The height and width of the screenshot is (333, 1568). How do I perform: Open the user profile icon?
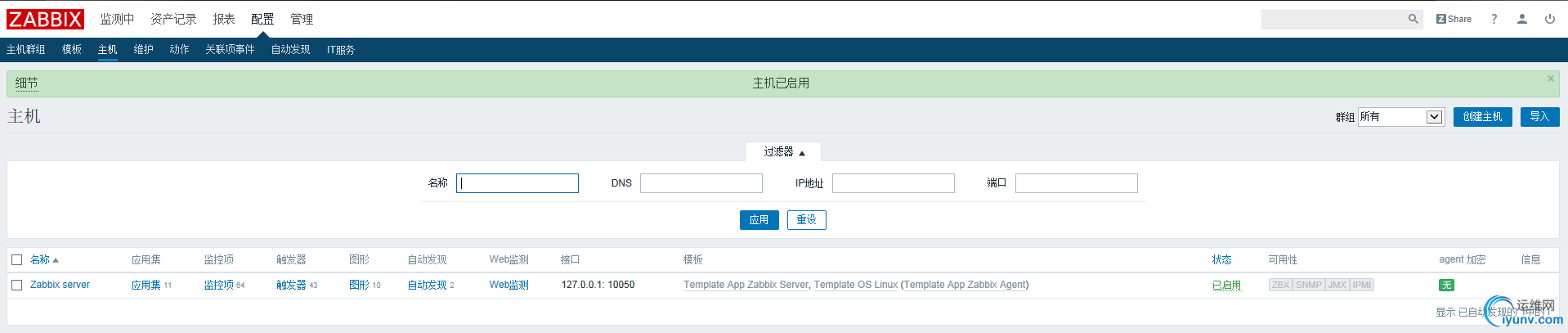tap(1521, 19)
